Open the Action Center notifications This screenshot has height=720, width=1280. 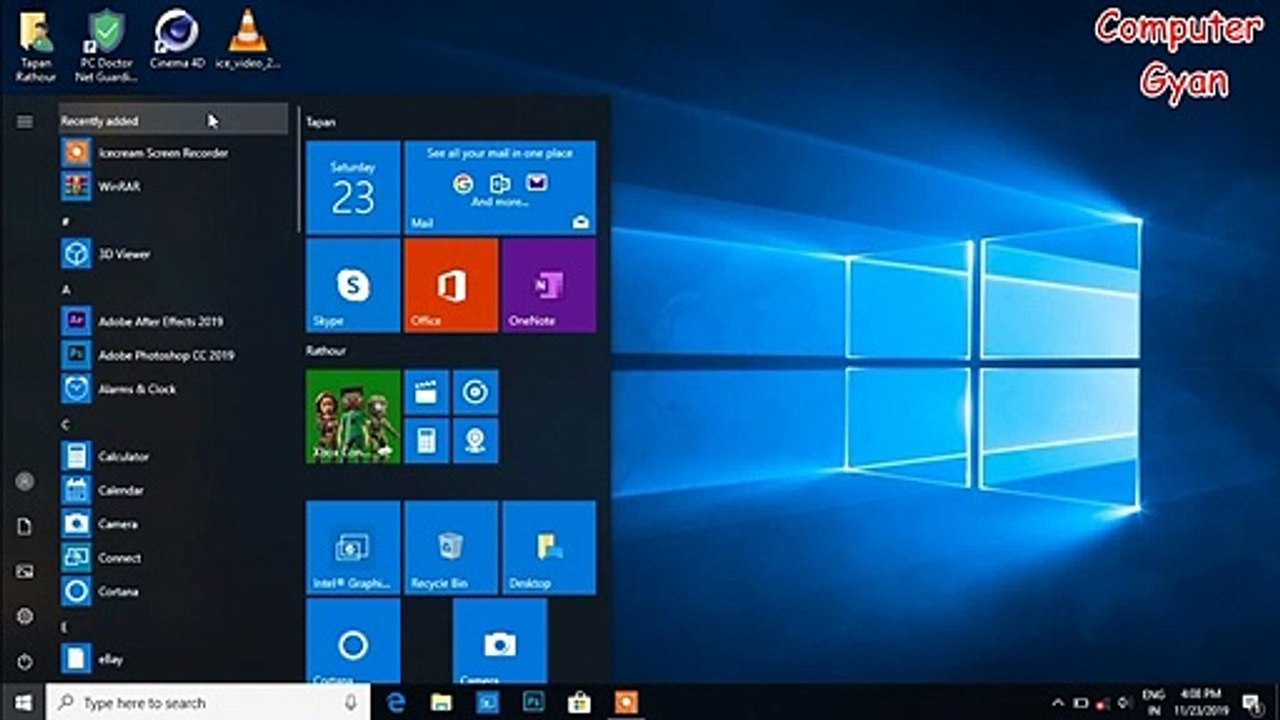[1251, 702]
